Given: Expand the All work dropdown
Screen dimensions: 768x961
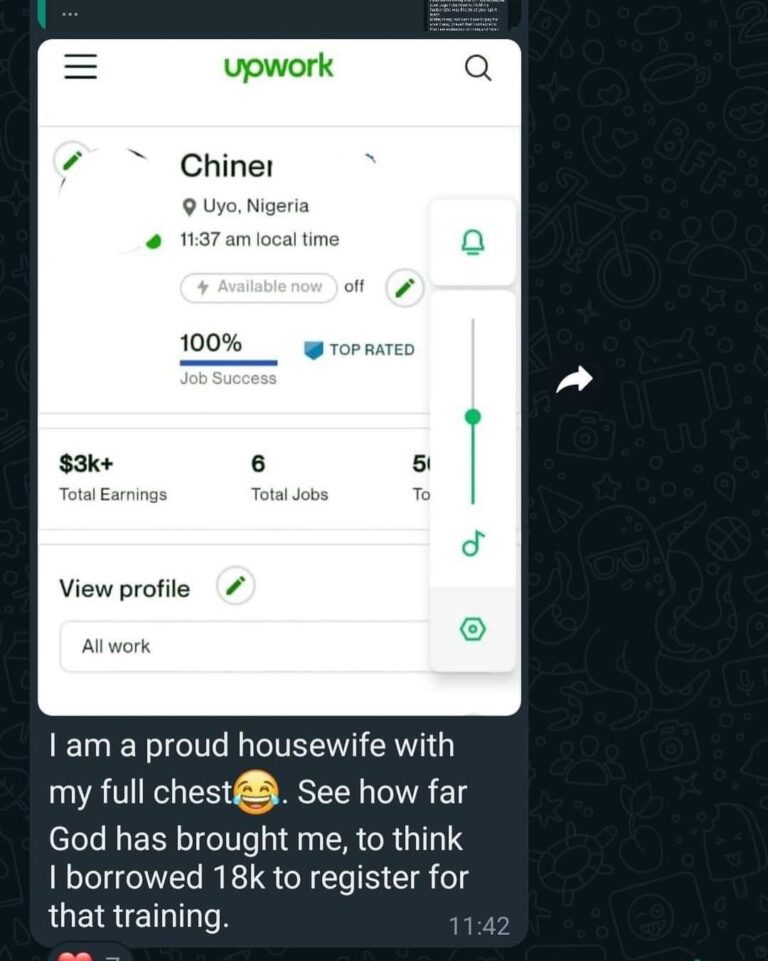Looking at the screenshot, I should click(x=245, y=647).
